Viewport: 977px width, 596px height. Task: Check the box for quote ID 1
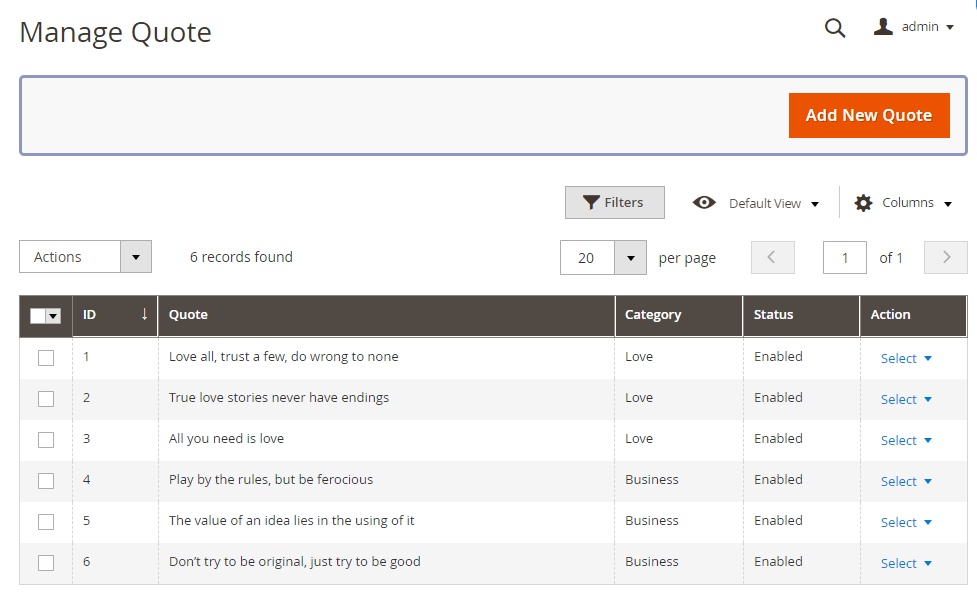click(x=46, y=358)
